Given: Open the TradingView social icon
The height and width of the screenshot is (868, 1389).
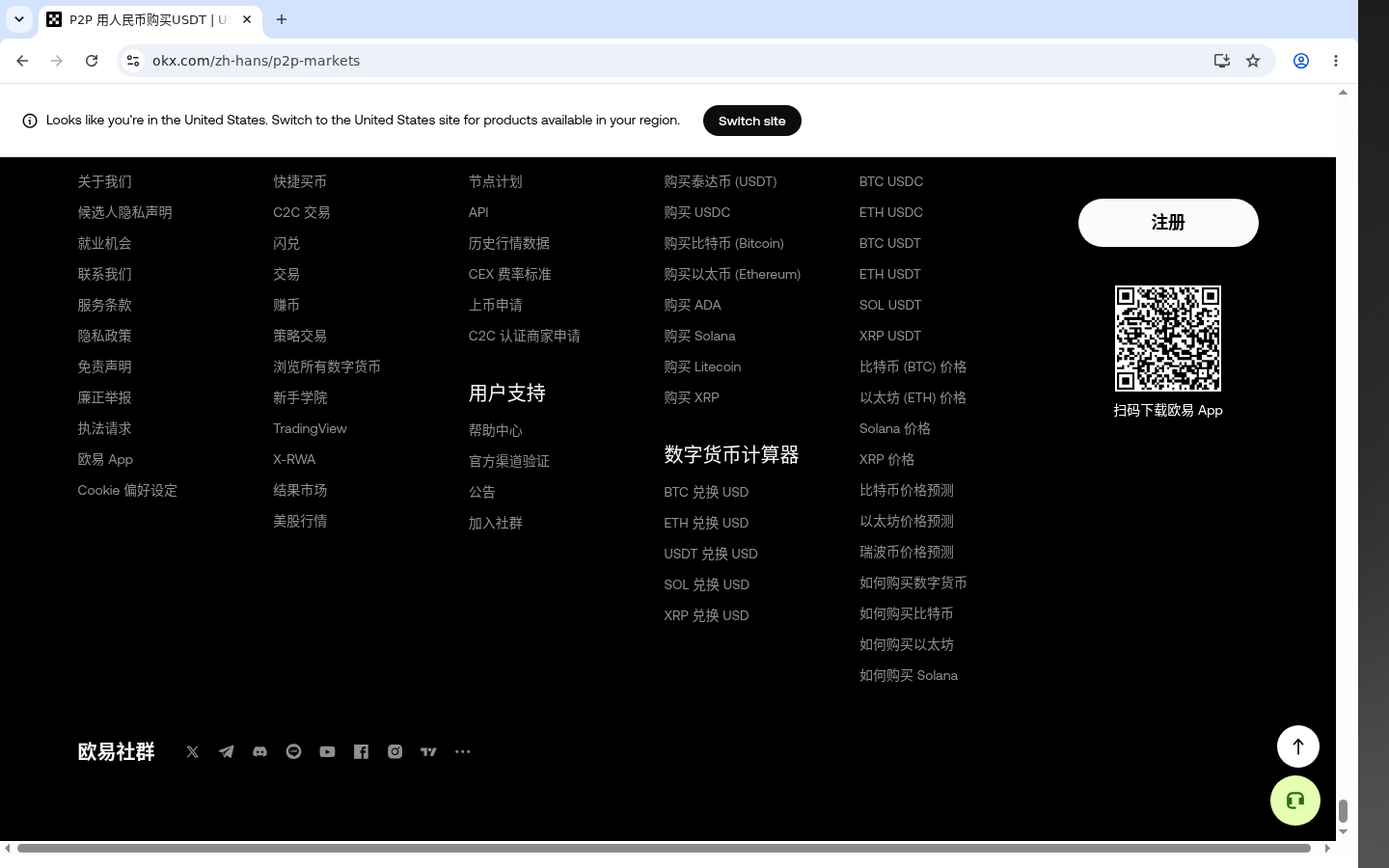Looking at the screenshot, I should [x=429, y=751].
